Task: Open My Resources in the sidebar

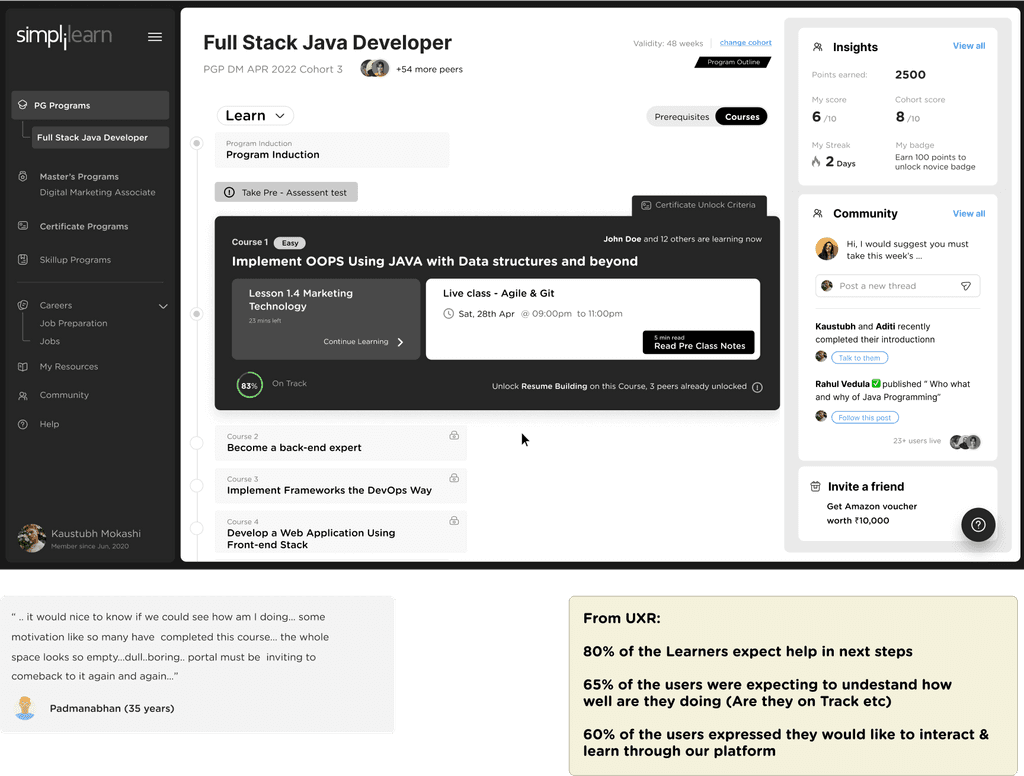Action: 69,366
